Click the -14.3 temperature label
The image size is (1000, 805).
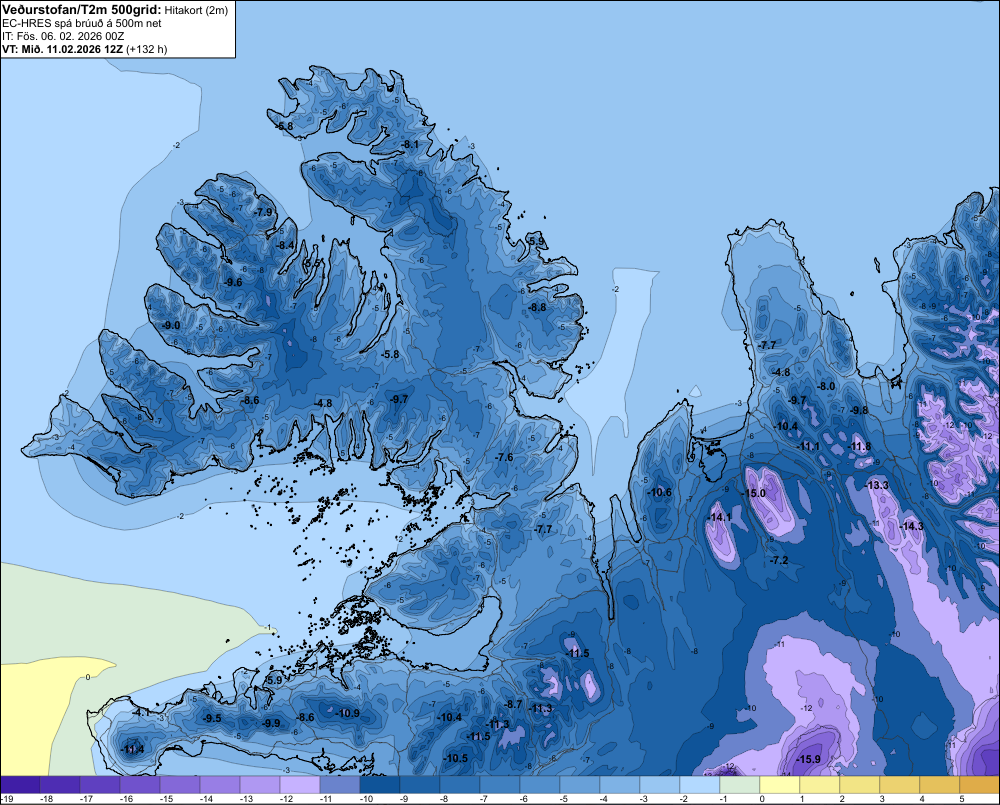point(911,526)
